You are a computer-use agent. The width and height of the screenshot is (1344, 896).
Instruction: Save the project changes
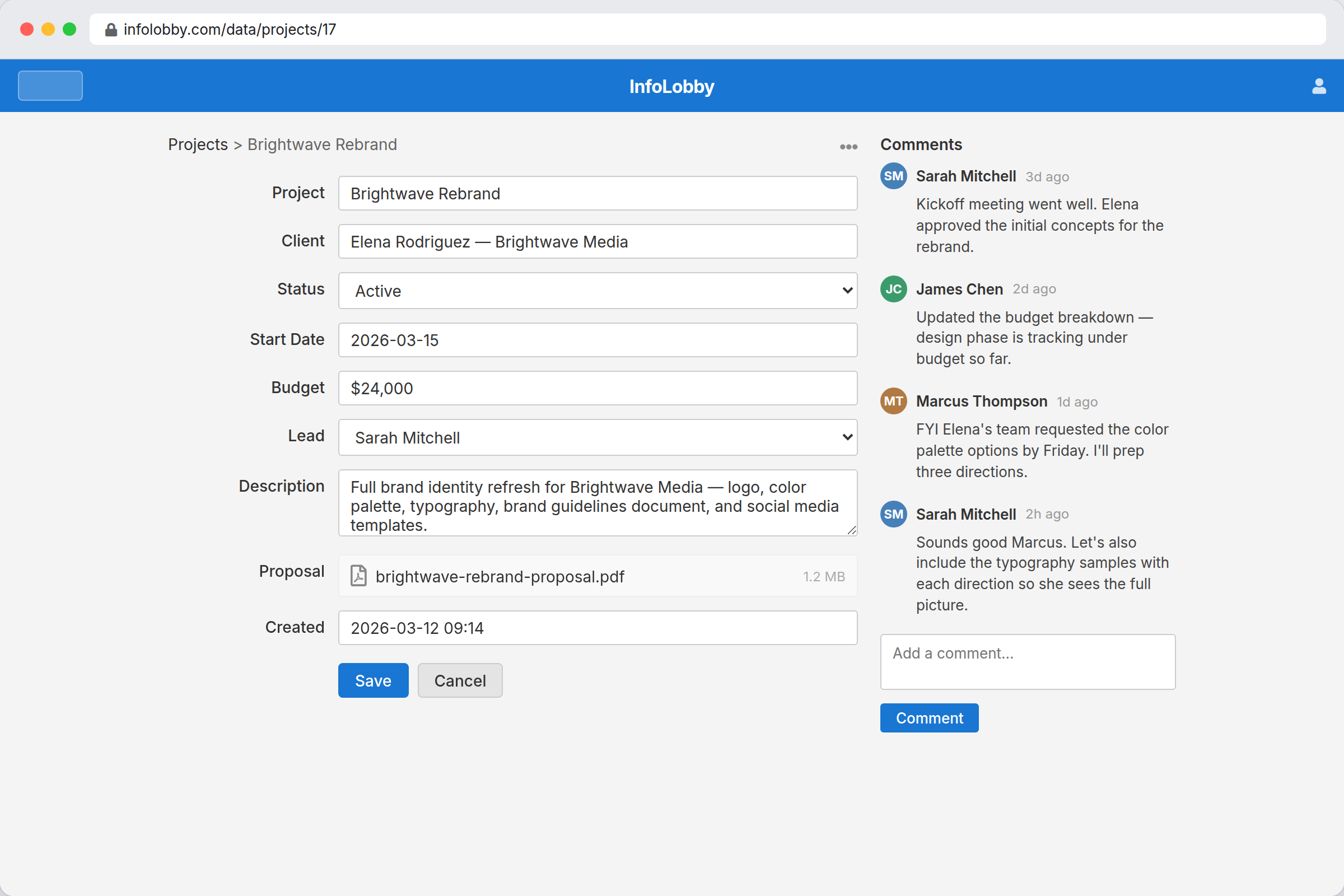[373, 680]
